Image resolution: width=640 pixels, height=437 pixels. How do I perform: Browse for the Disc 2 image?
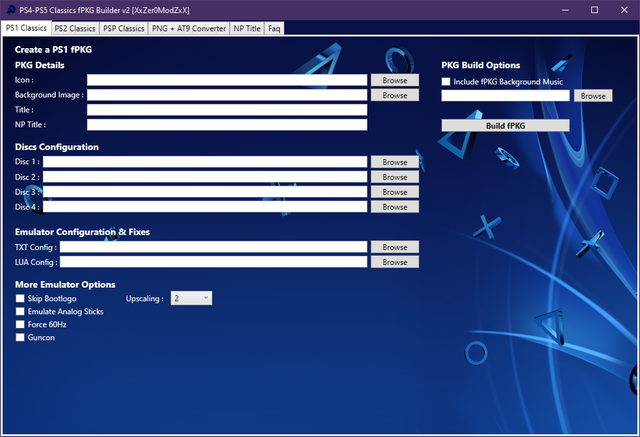pos(395,177)
